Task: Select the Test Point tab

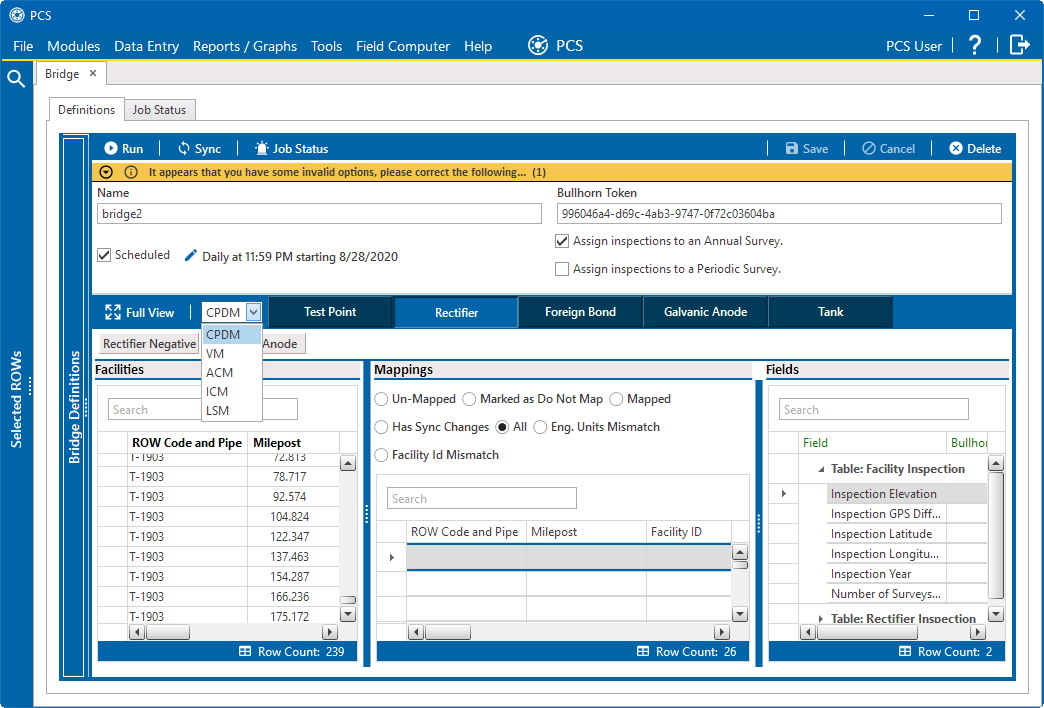Action: (330, 312)
